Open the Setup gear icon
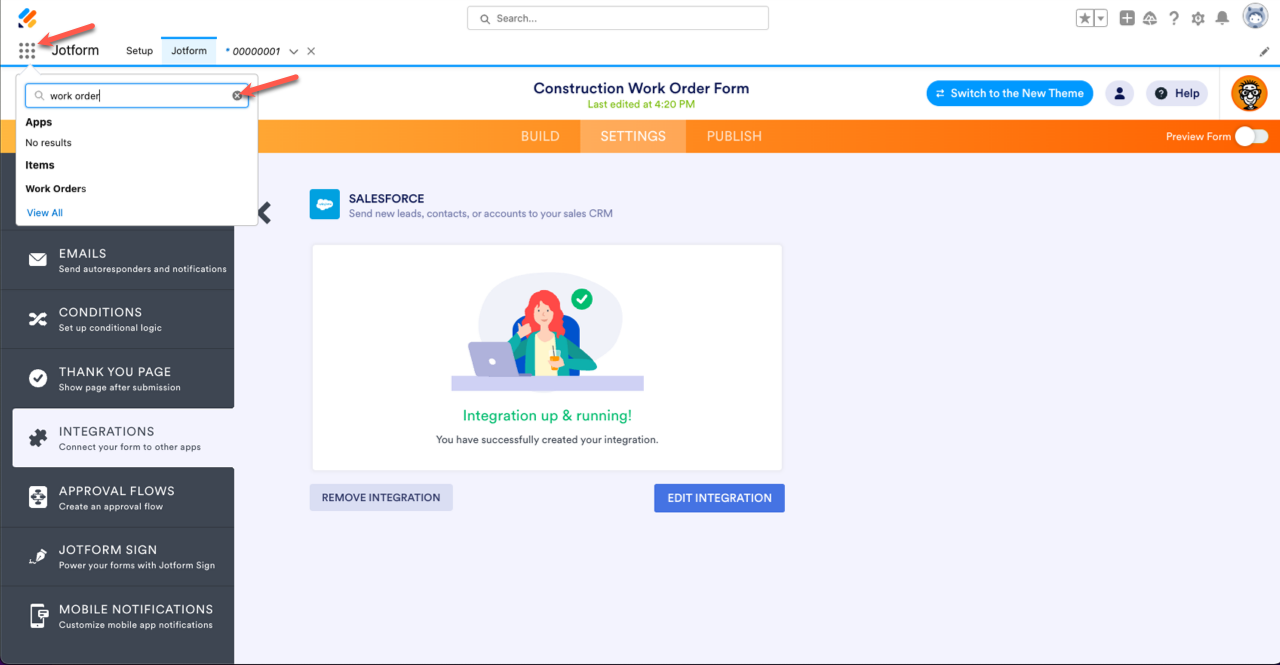1280x665 pixels. (x=1198, y=18)
